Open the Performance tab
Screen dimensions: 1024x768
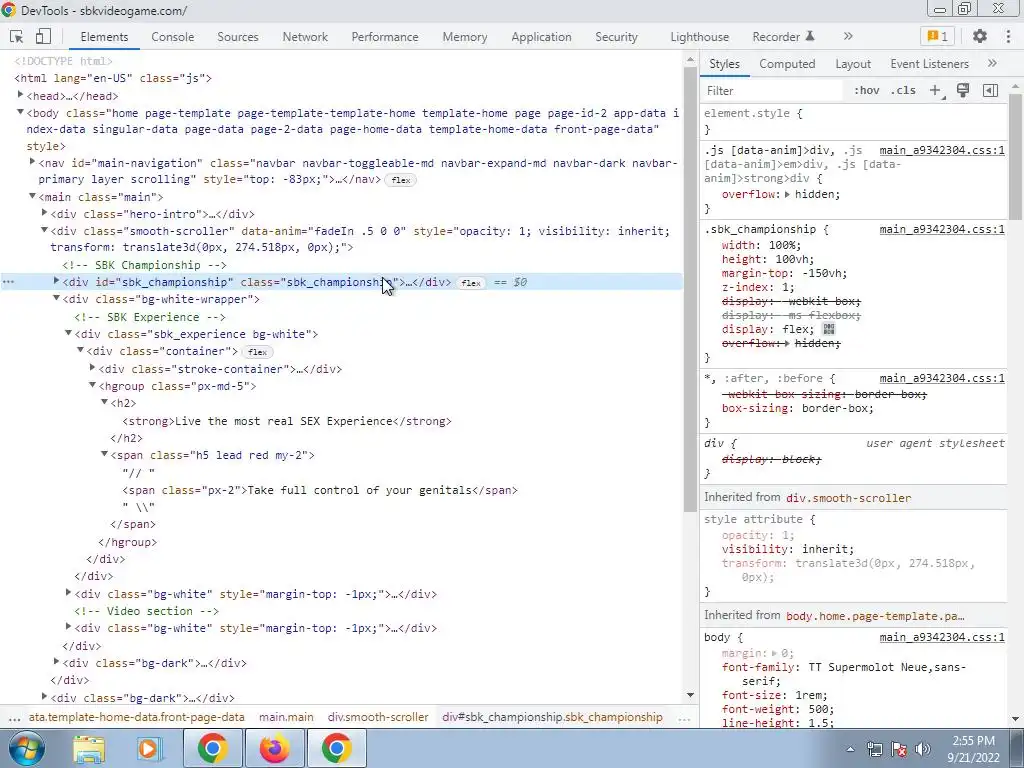(385, 37)
